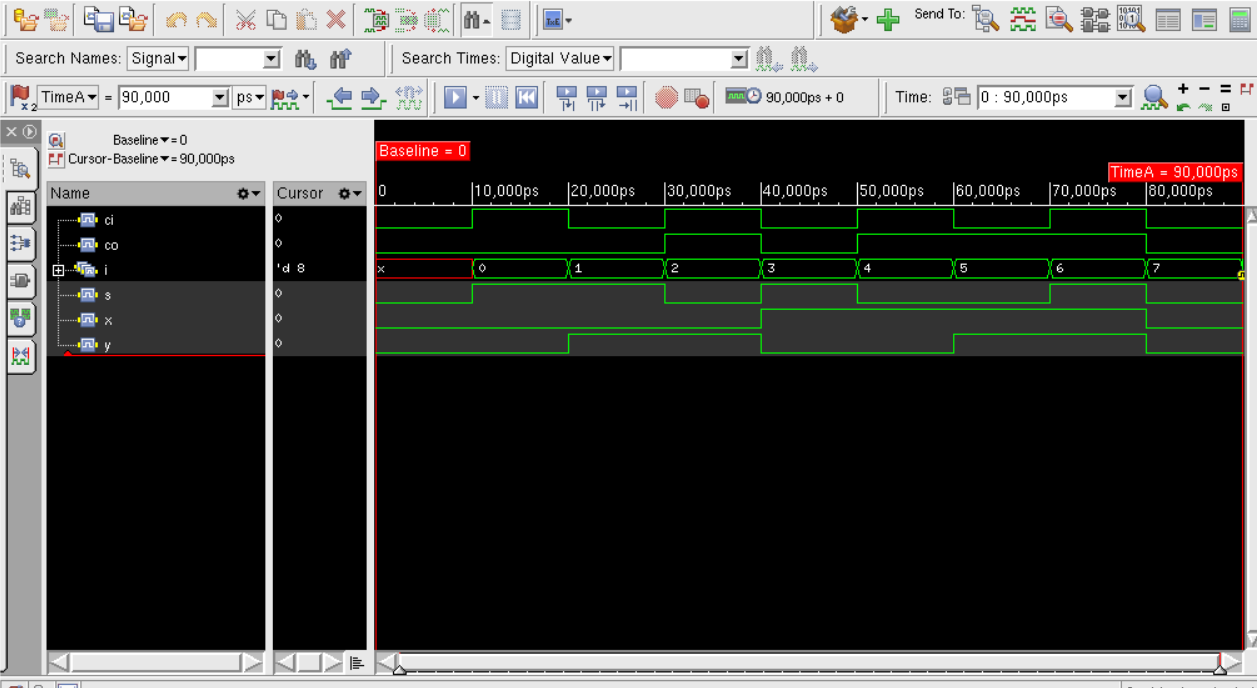
Task: Expand the signal i bus tree node
Action: click(x=58, y=270)
